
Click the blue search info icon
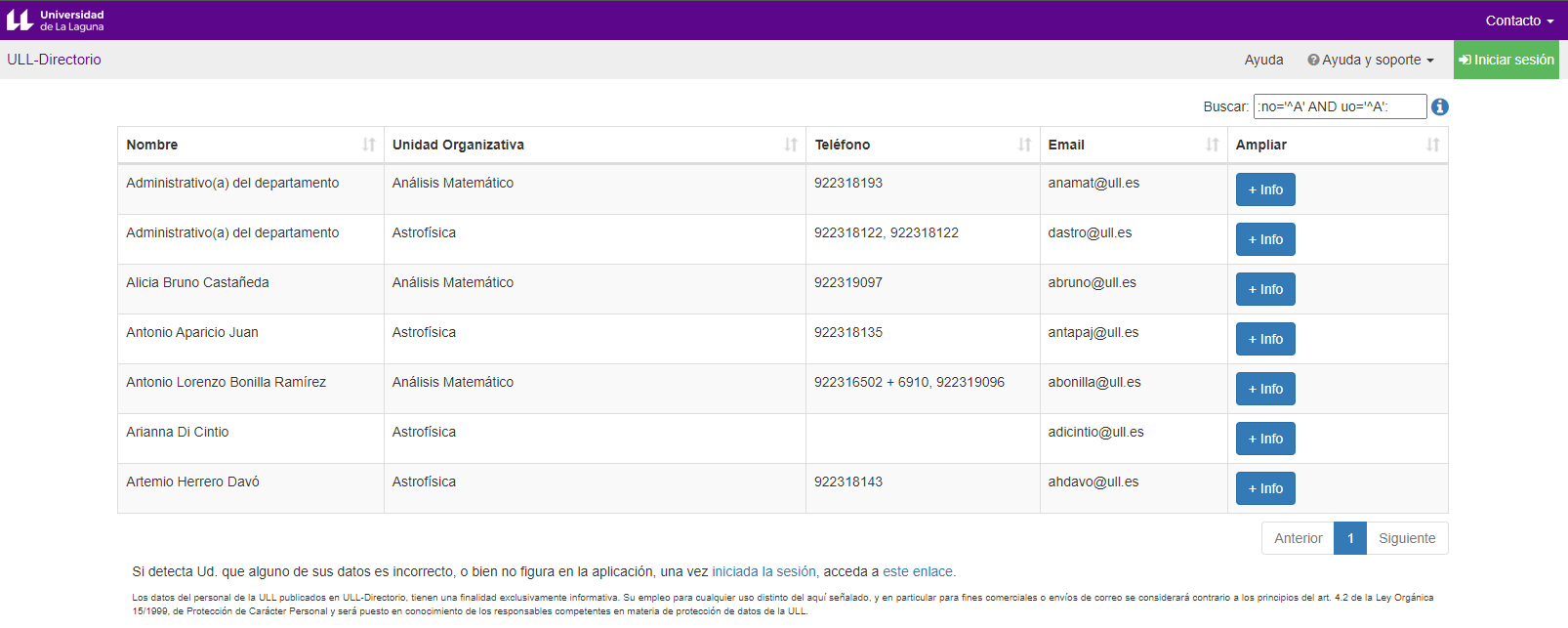point(1439,106)
